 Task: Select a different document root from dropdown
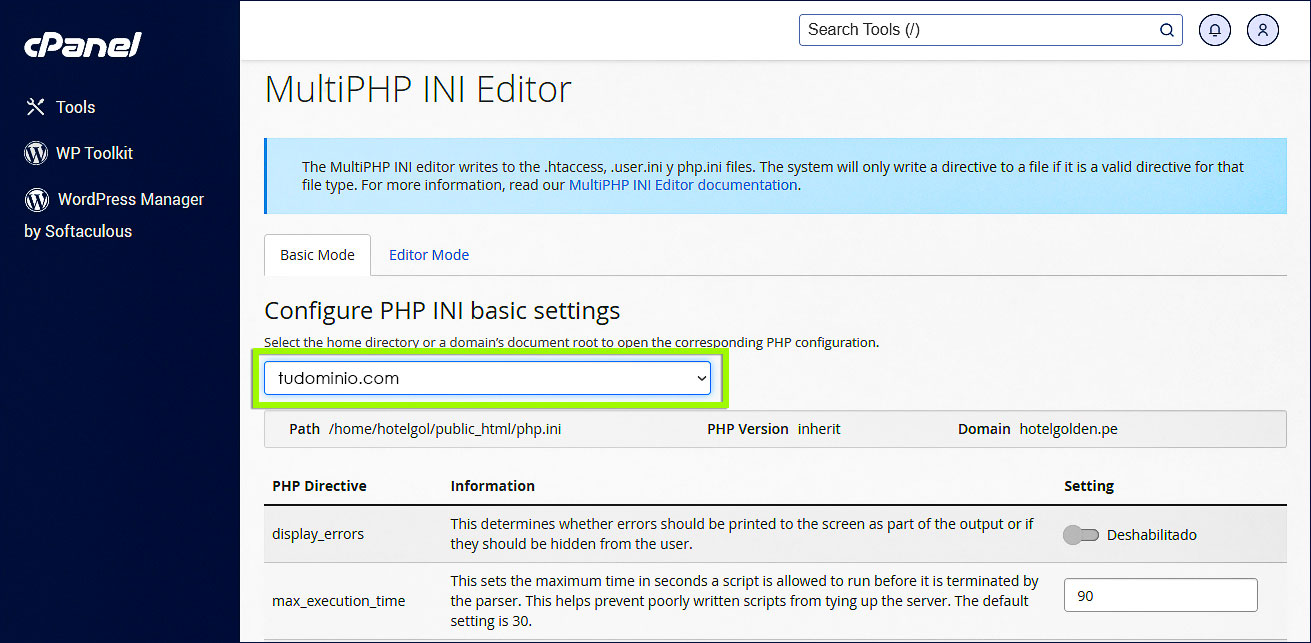pos(488,378)
